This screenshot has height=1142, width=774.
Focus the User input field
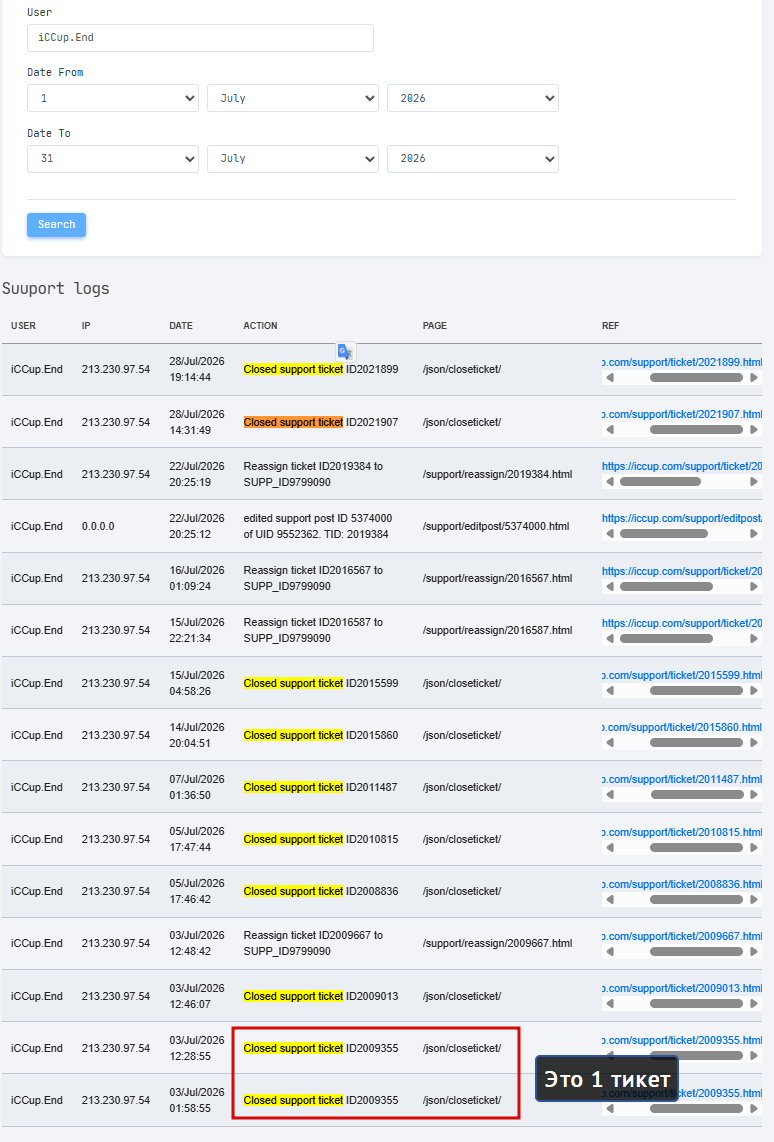[x=200, y=38]
